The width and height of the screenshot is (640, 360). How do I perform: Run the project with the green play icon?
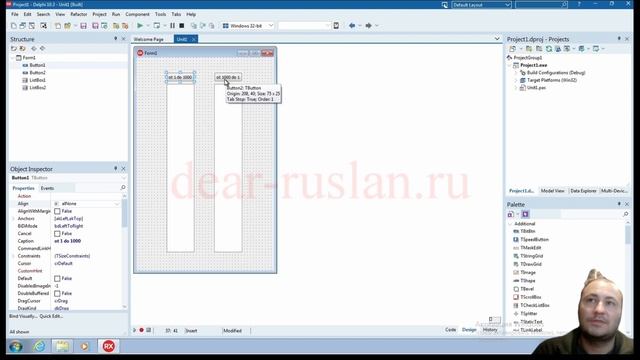point(140,26)
